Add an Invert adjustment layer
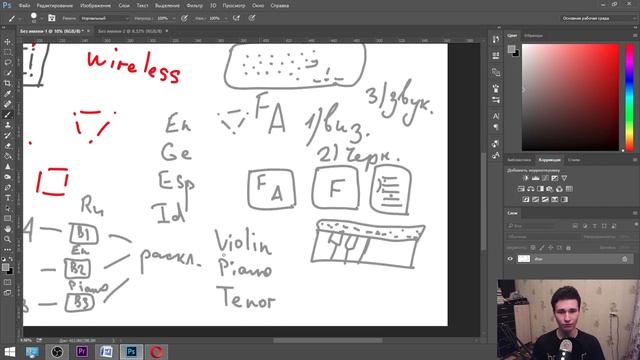The image size is (640, 360). 526,200
